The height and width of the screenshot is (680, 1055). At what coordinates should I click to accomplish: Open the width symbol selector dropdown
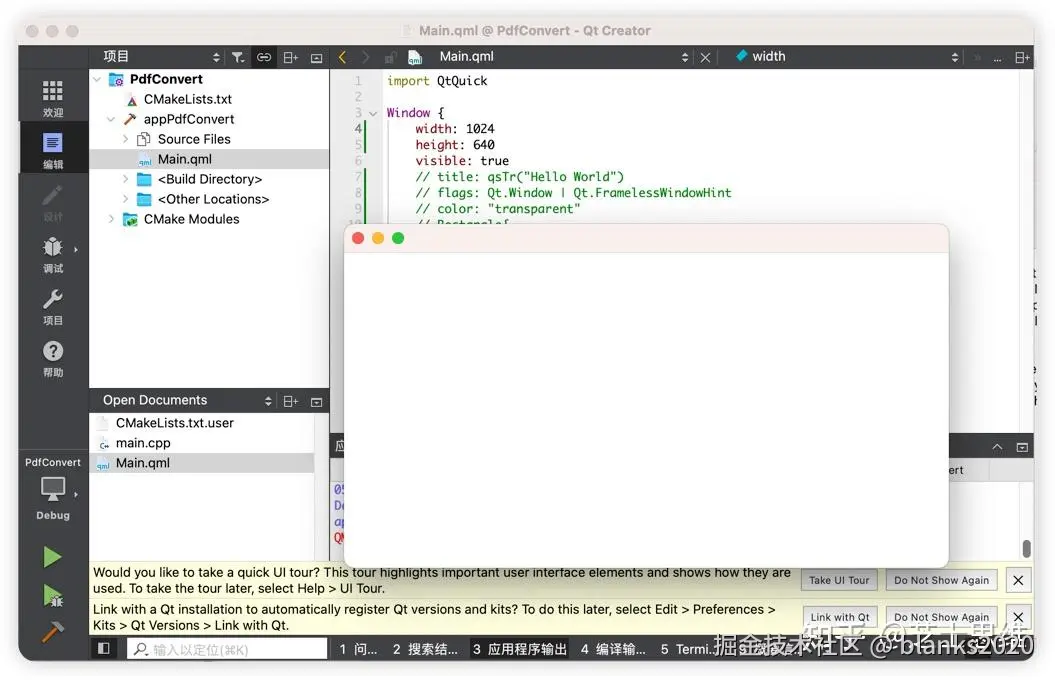pyautogui.click(x=846, y=56)
